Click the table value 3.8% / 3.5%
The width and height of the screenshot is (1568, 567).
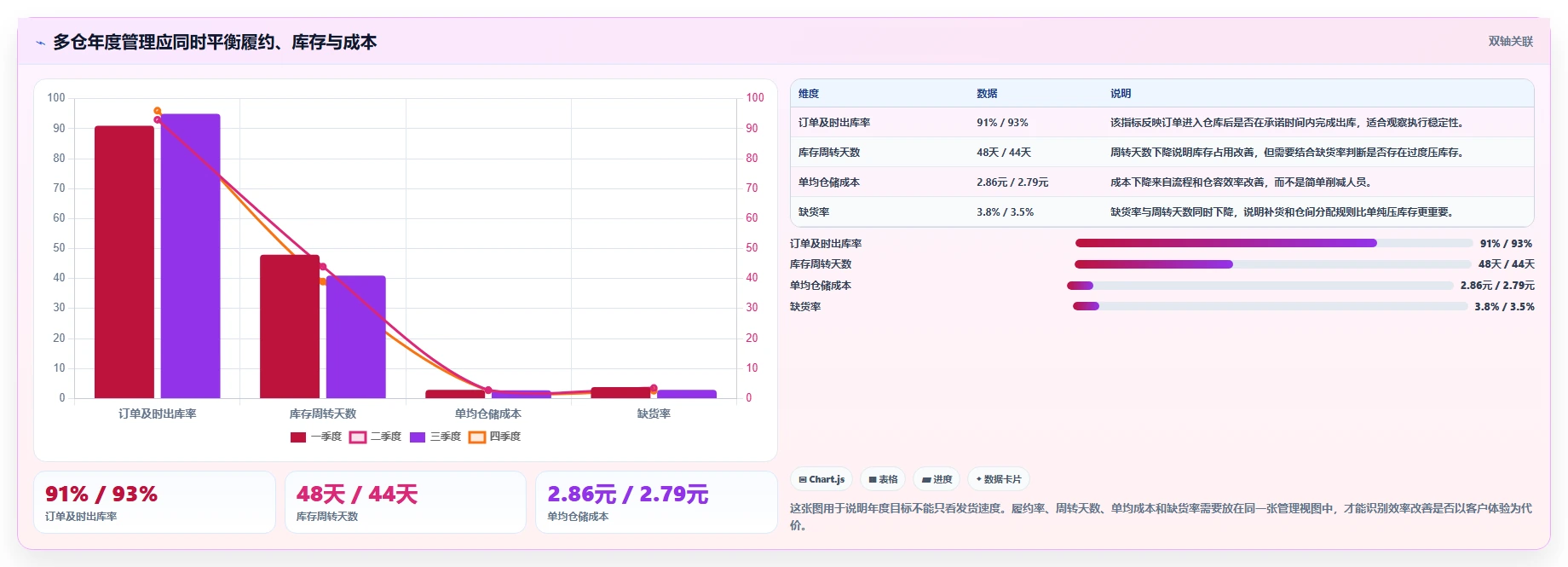[x=1005, y=212]
